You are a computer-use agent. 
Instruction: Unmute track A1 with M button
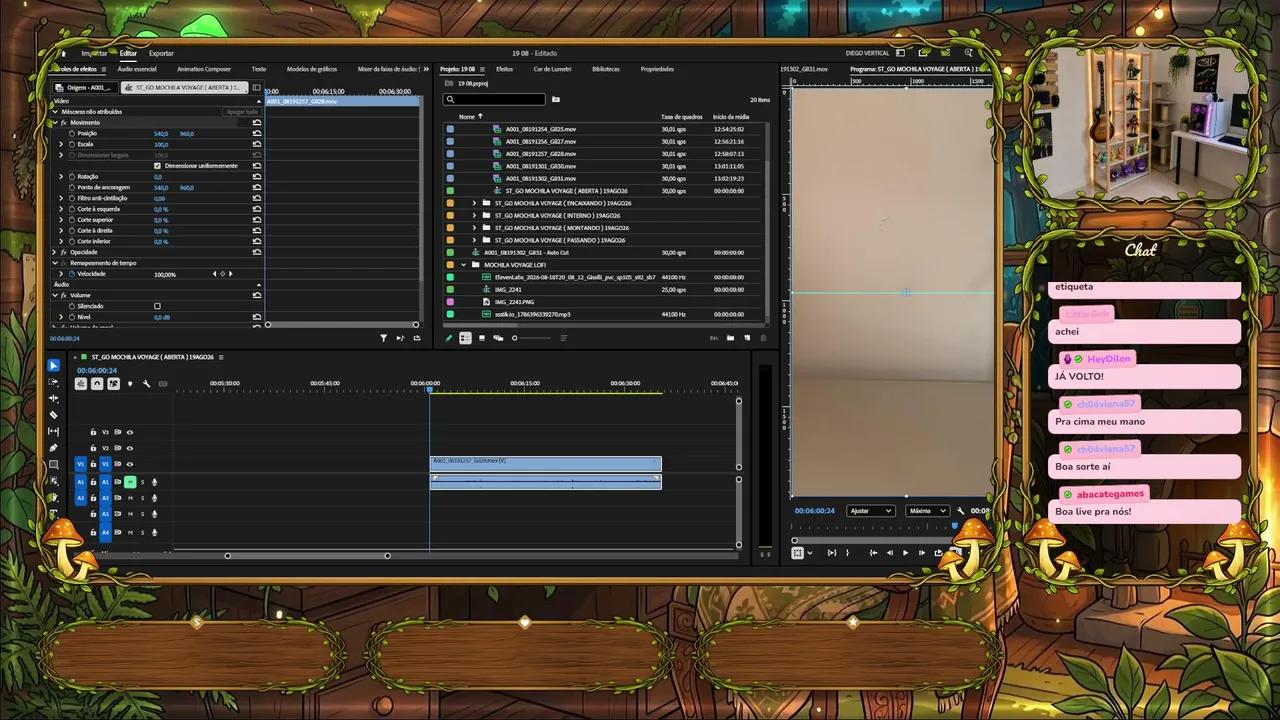pyautogui.click(x=130, y=482)
